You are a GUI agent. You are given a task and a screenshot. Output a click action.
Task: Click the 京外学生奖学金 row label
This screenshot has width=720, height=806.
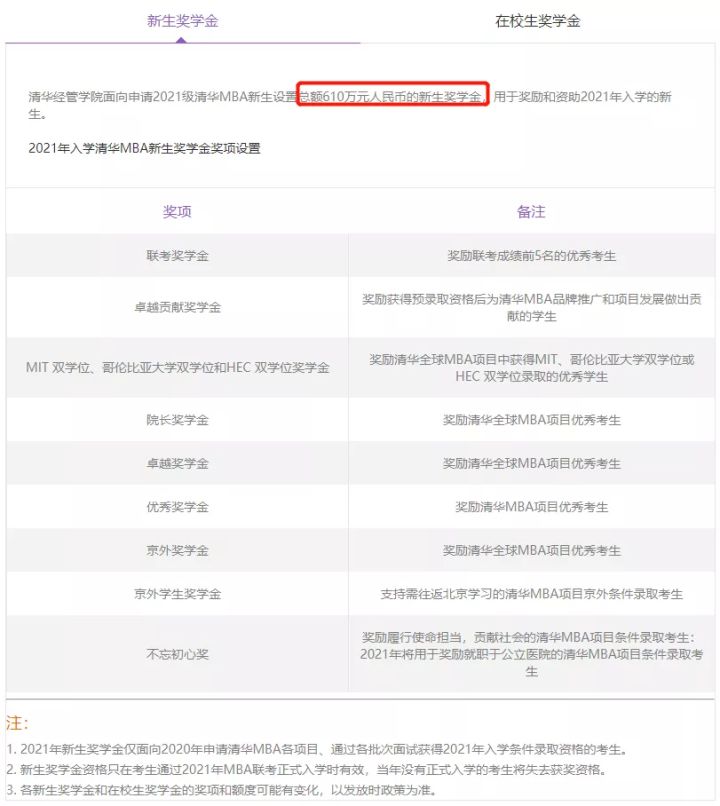pos(177,594)
